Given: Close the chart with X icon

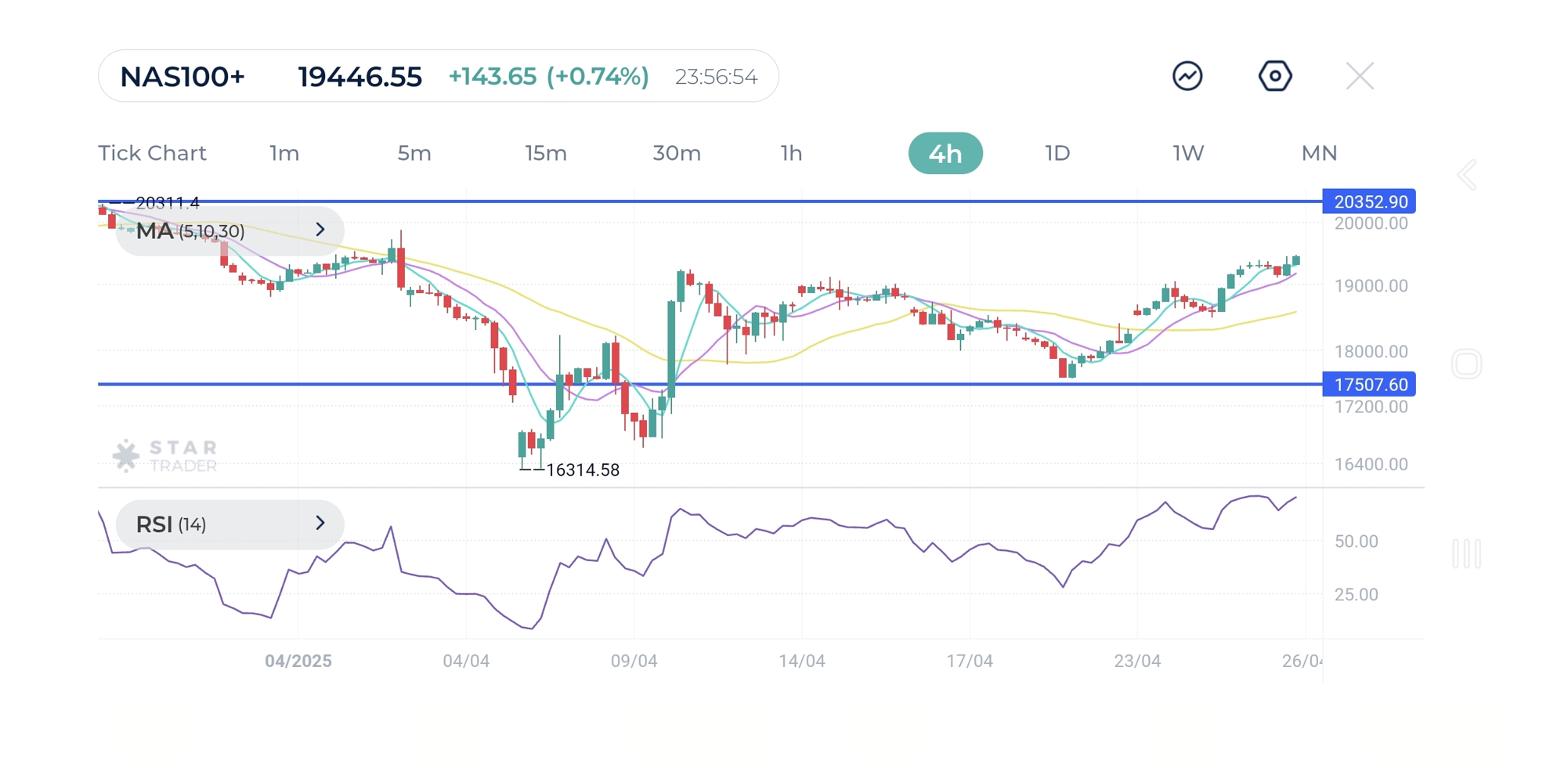Looking at the screenshot, I should click(1360, 76).
